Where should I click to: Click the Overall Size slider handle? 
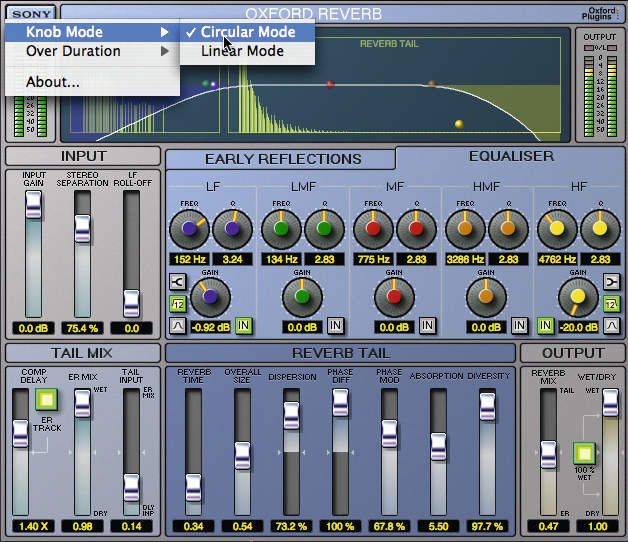[242, 456]
